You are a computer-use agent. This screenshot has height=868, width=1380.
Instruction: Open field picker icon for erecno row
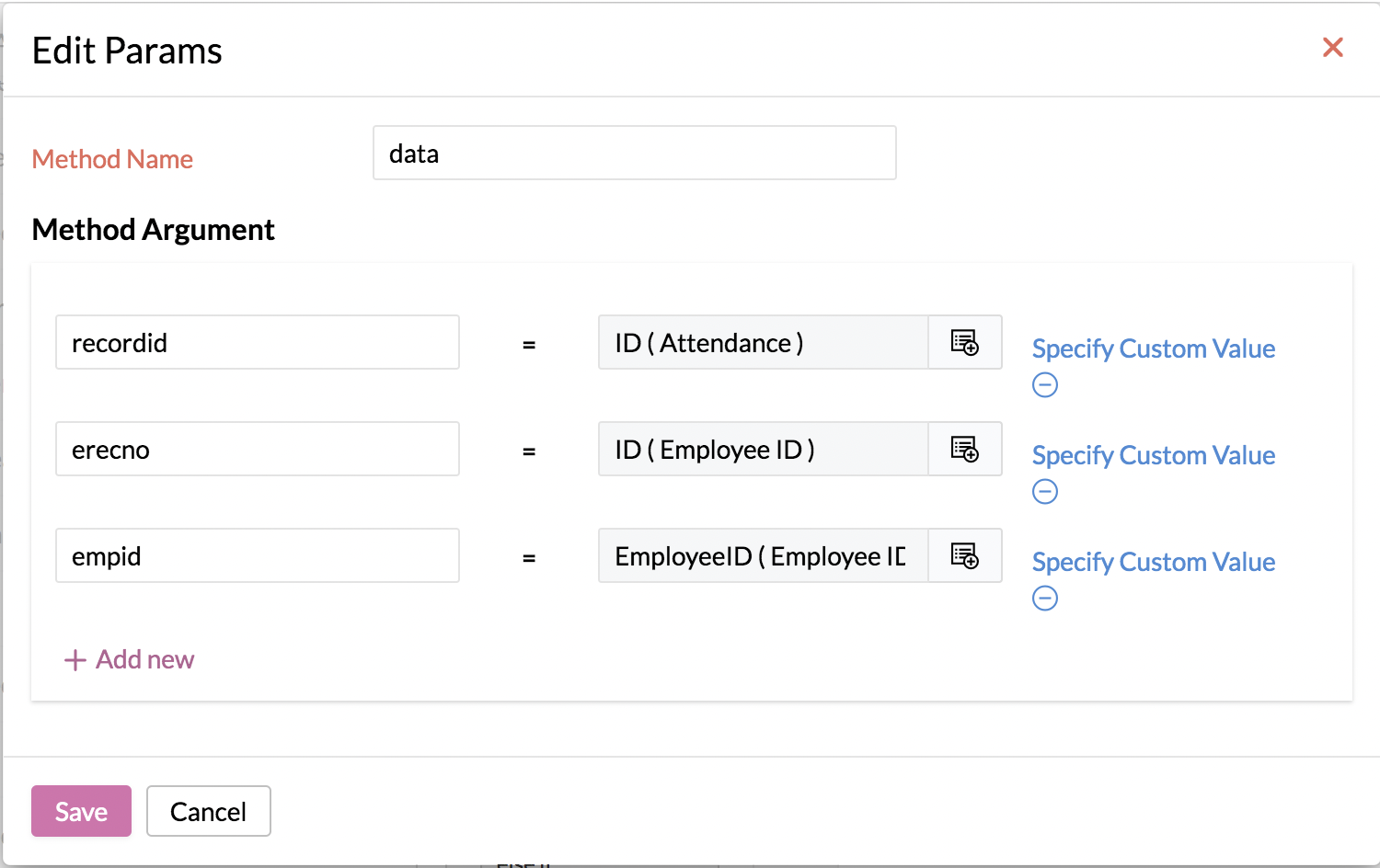[964, 450]
